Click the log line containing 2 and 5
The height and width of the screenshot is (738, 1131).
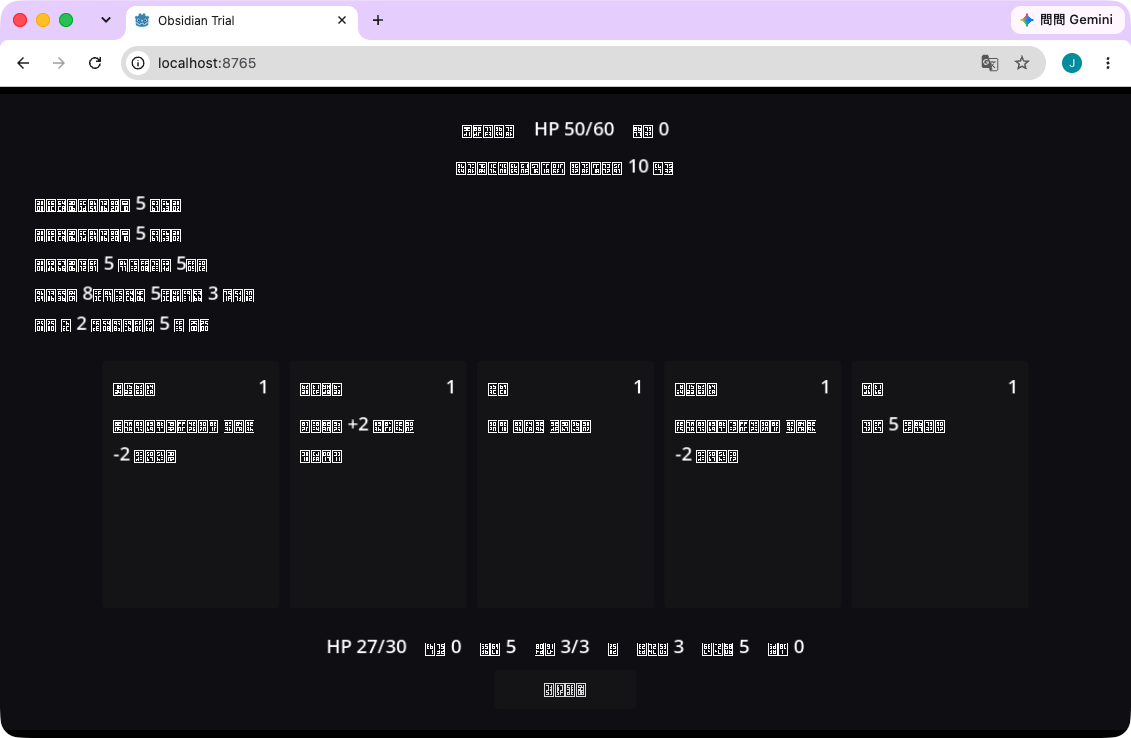click(122, 325)
